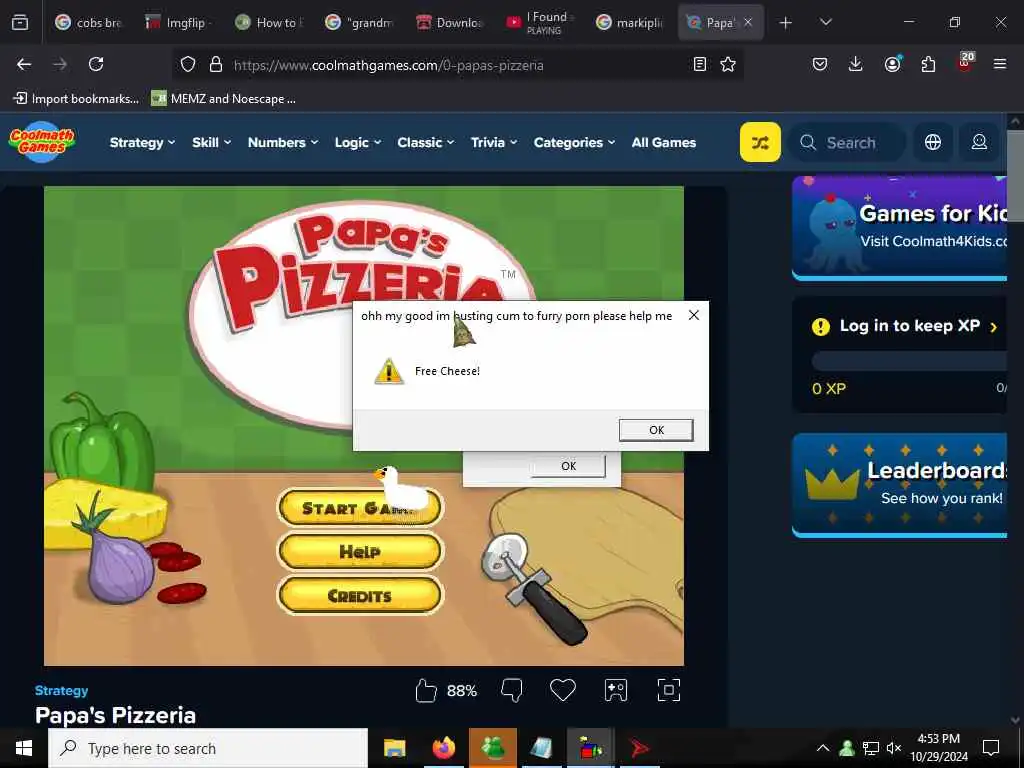Click the Coolmath Search field

847,142
